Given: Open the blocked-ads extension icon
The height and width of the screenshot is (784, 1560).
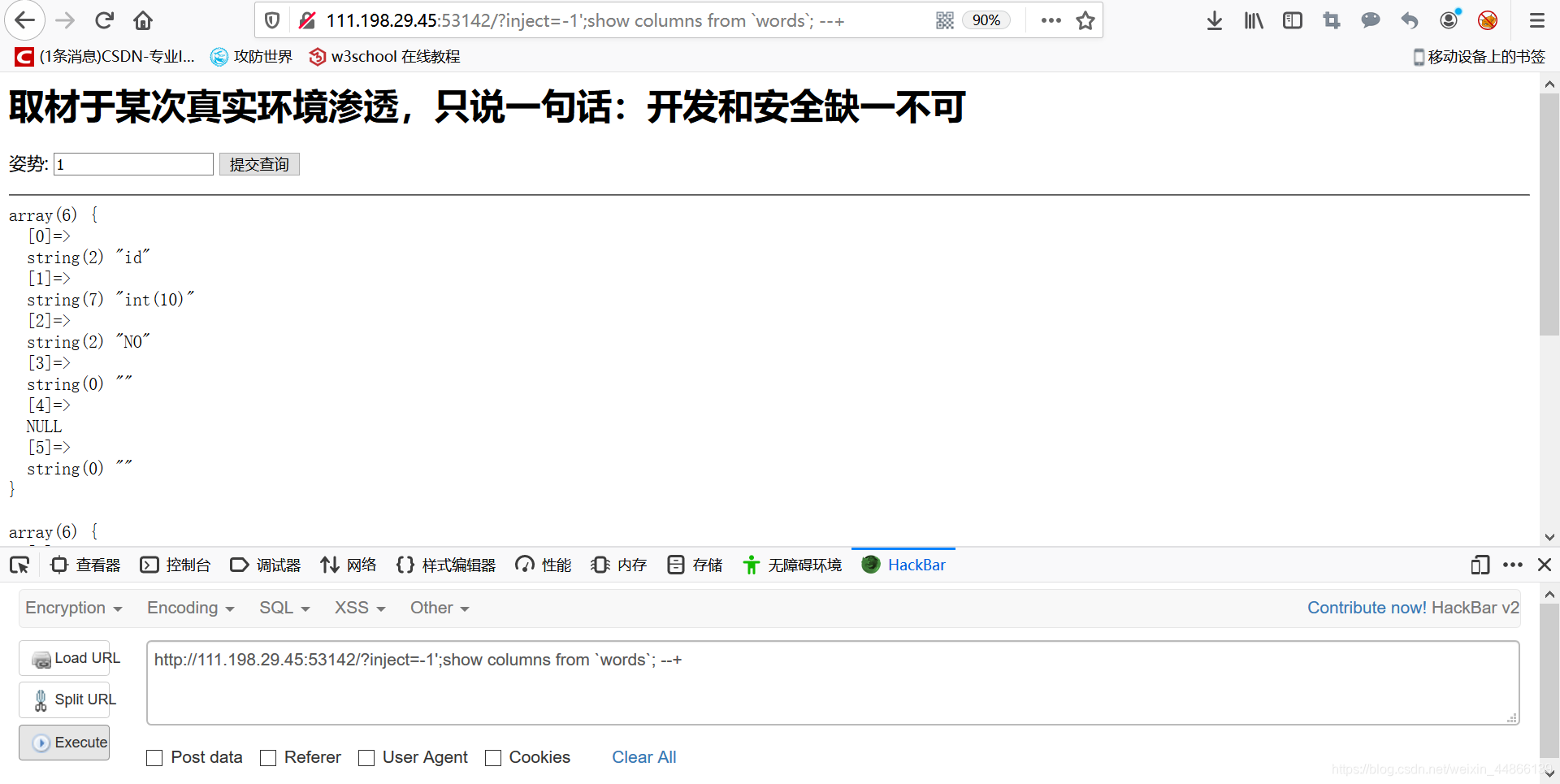Looking at the screenshot, I should 1488,21.
